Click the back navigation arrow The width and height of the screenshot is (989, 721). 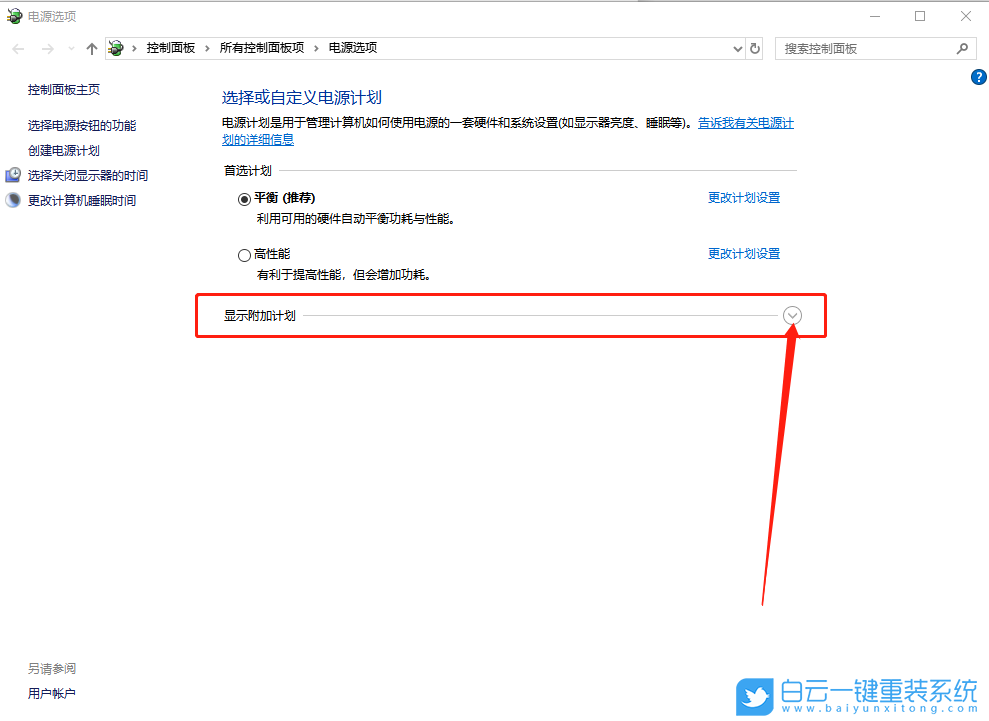17,48
